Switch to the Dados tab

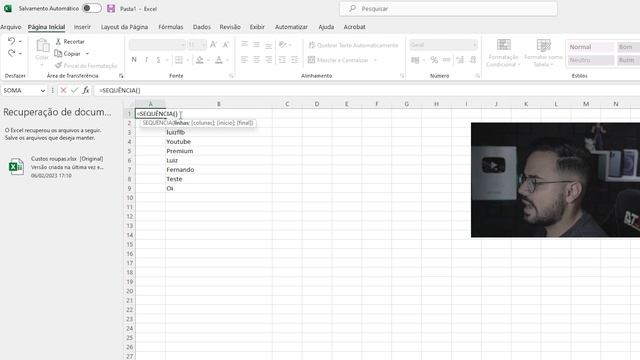pos(202,27)
